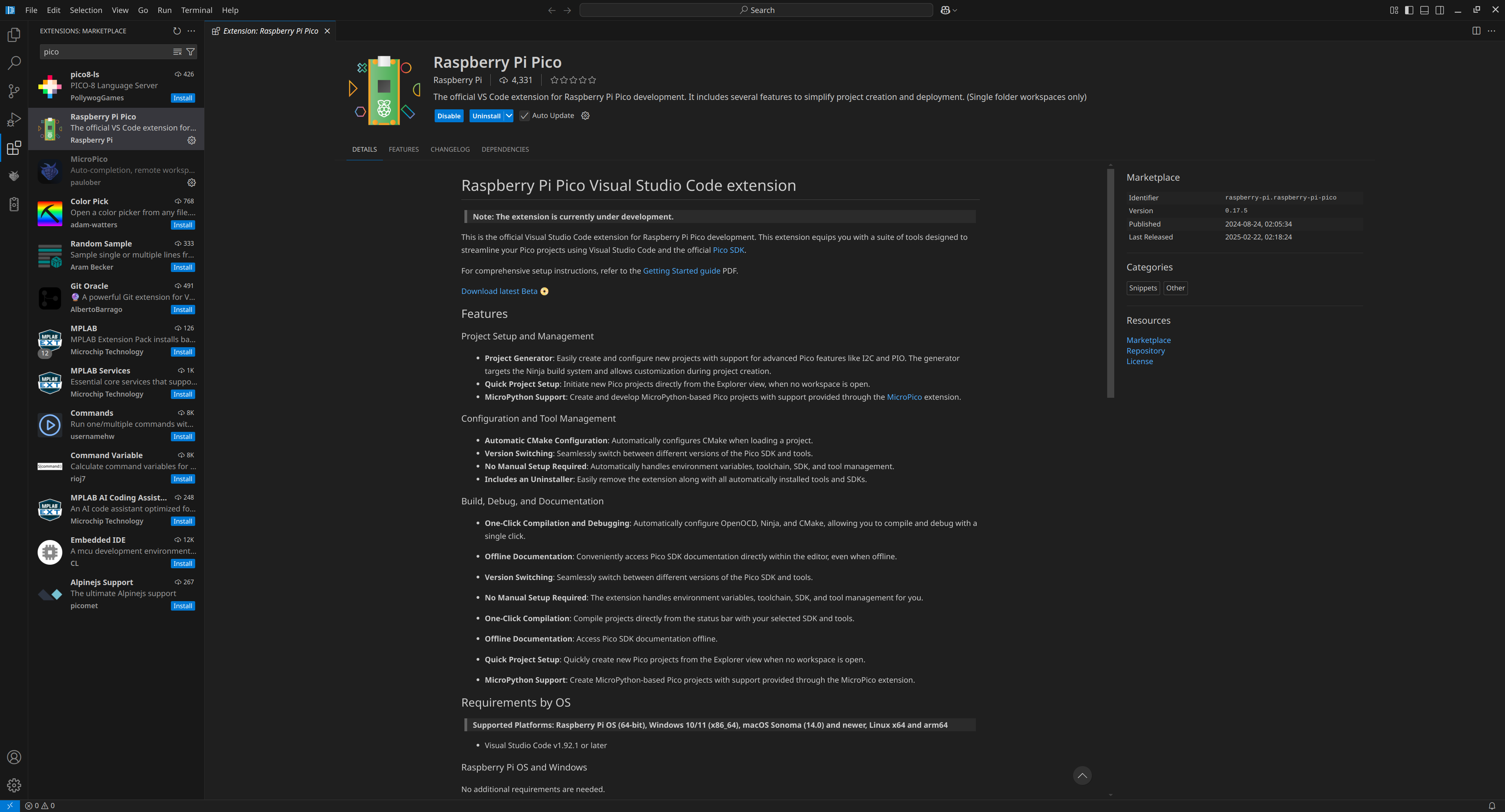Customize layout icon in title bar
1505x812 pixels.
(x=1394, y=10)
